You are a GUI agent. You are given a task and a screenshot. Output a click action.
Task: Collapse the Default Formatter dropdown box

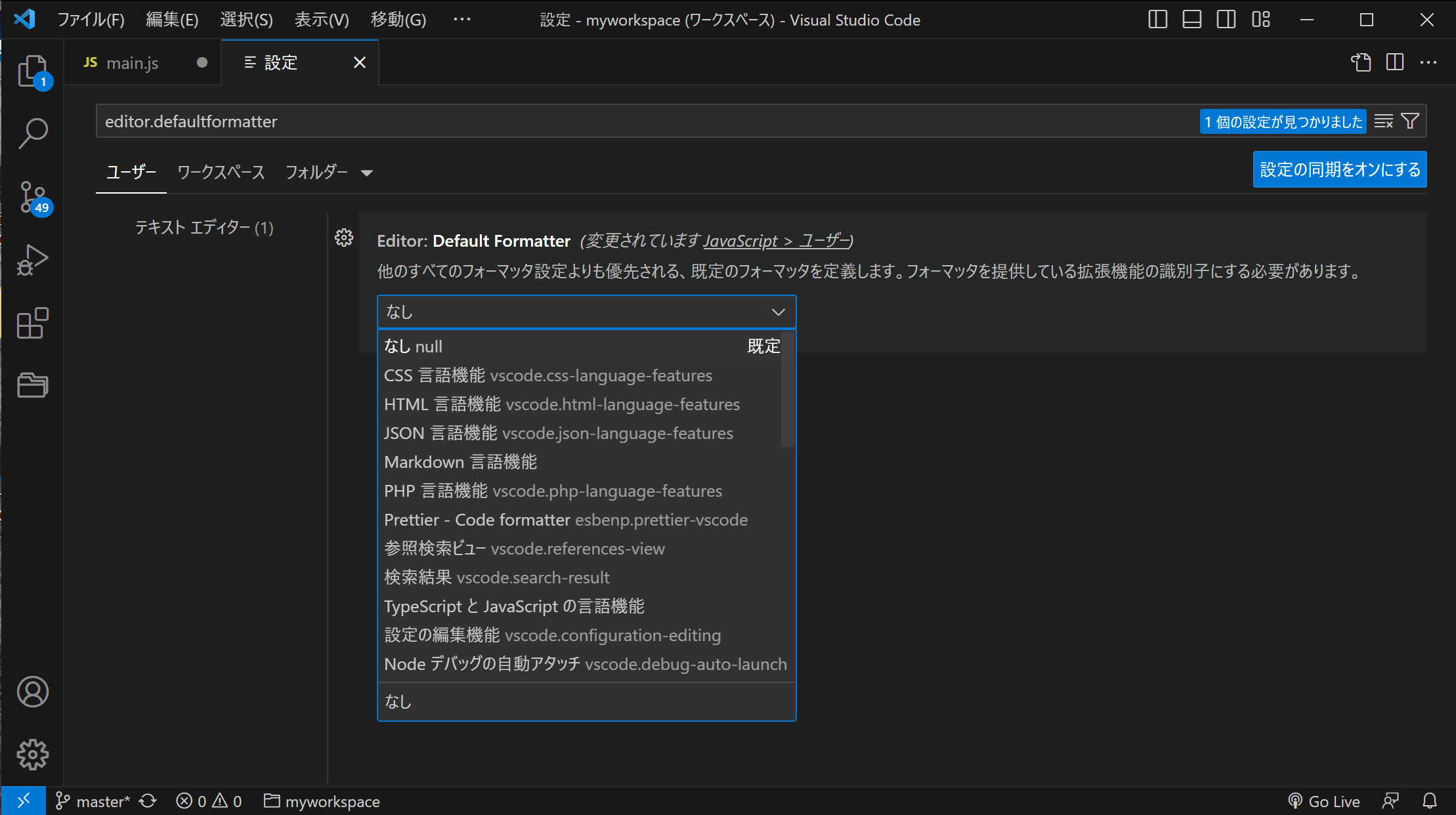click(586, 312)
